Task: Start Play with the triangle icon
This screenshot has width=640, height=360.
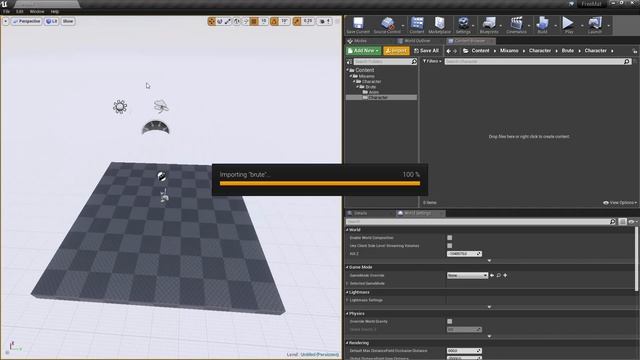Action: (x=568, y=23)
